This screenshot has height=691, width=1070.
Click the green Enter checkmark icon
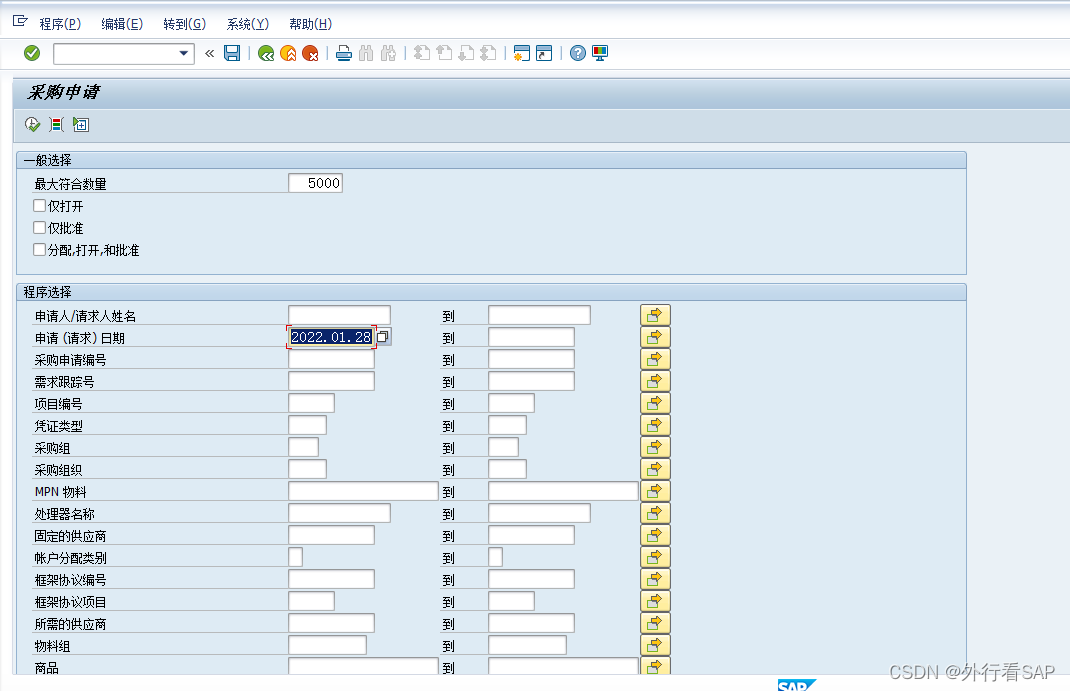(x=32, y=53)
